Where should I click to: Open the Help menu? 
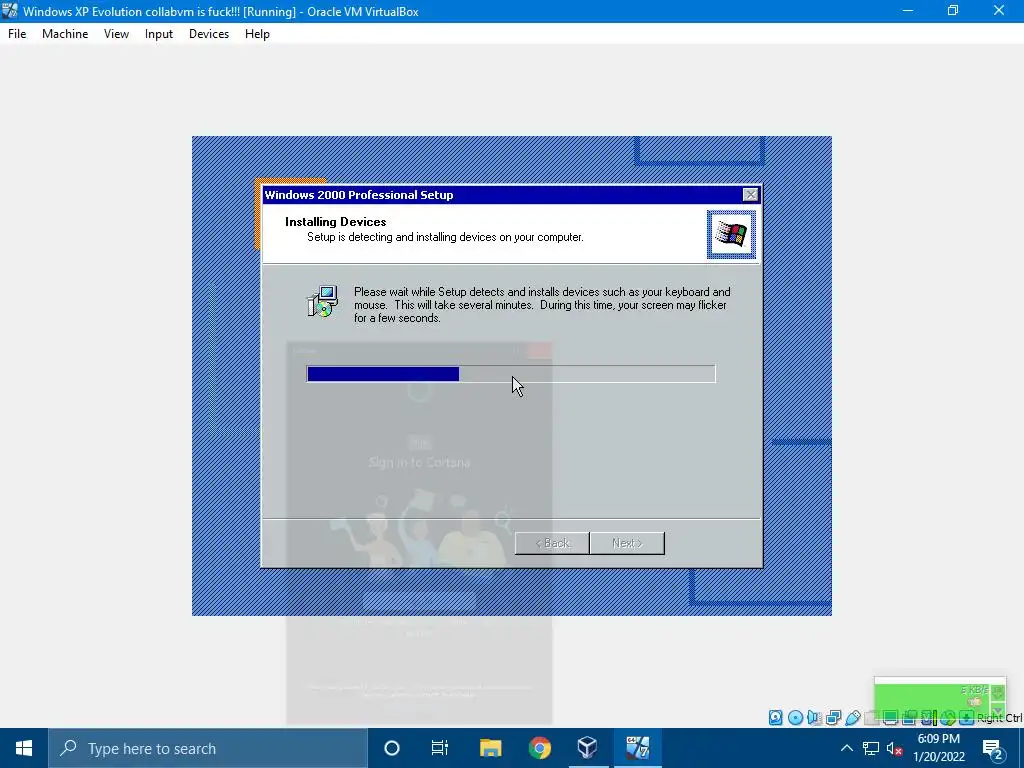pyautogui.click(x=257, y=34)
